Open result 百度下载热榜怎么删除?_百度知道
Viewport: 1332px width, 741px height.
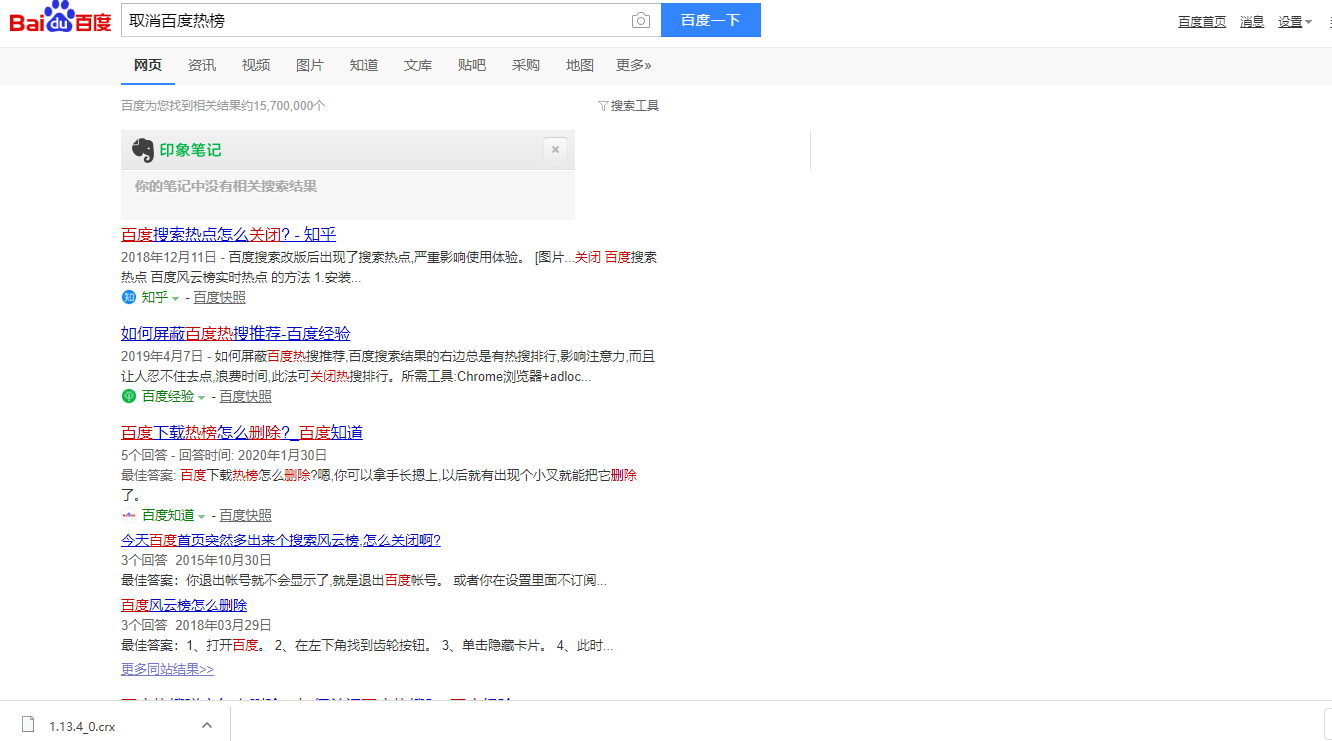[242, 433]
